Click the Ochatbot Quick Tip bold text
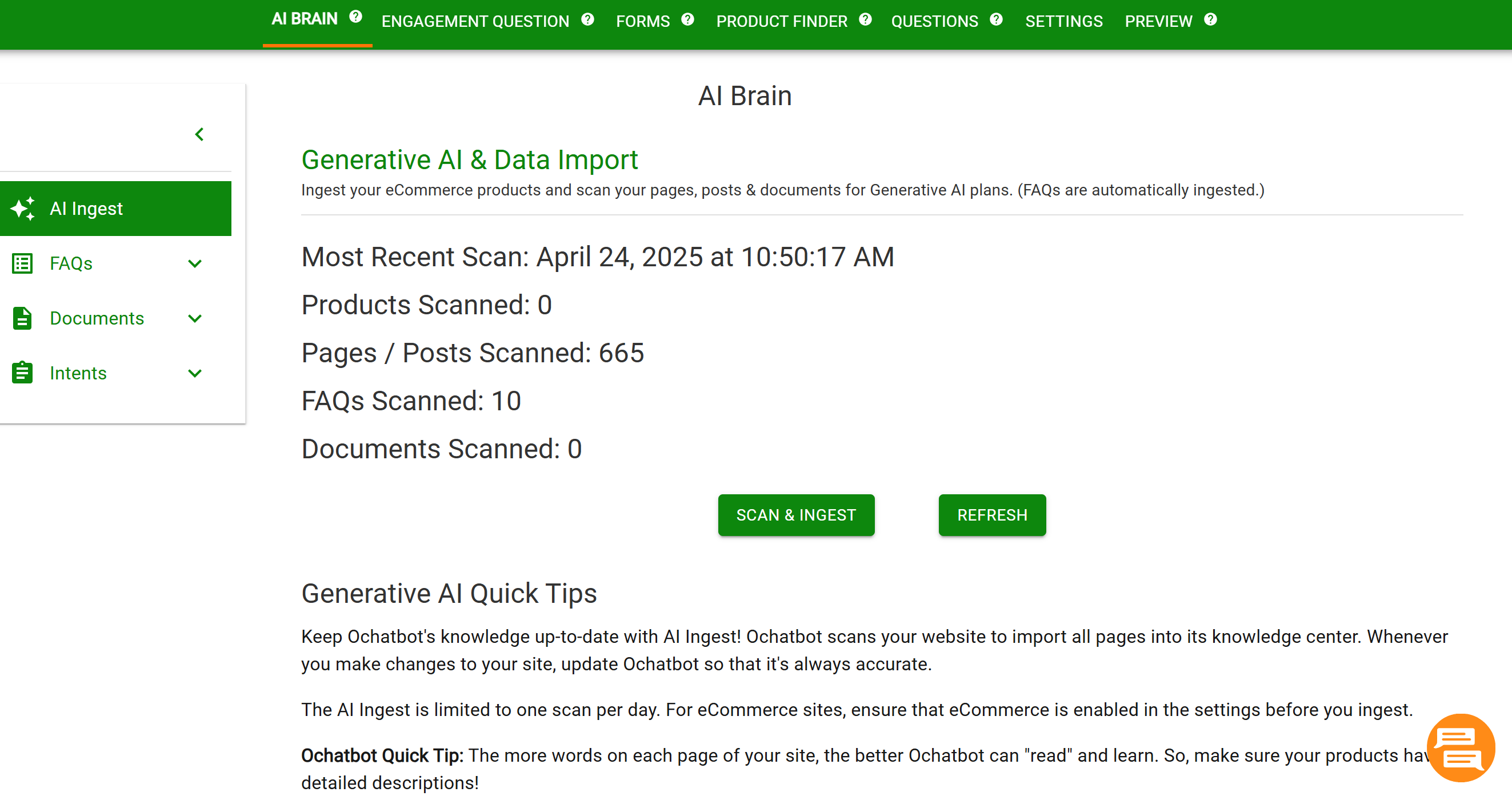 [382, 755]
